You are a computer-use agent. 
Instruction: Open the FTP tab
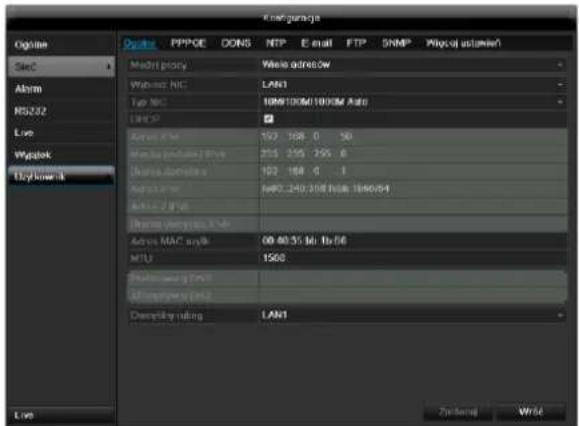click(x=356, y=43)
